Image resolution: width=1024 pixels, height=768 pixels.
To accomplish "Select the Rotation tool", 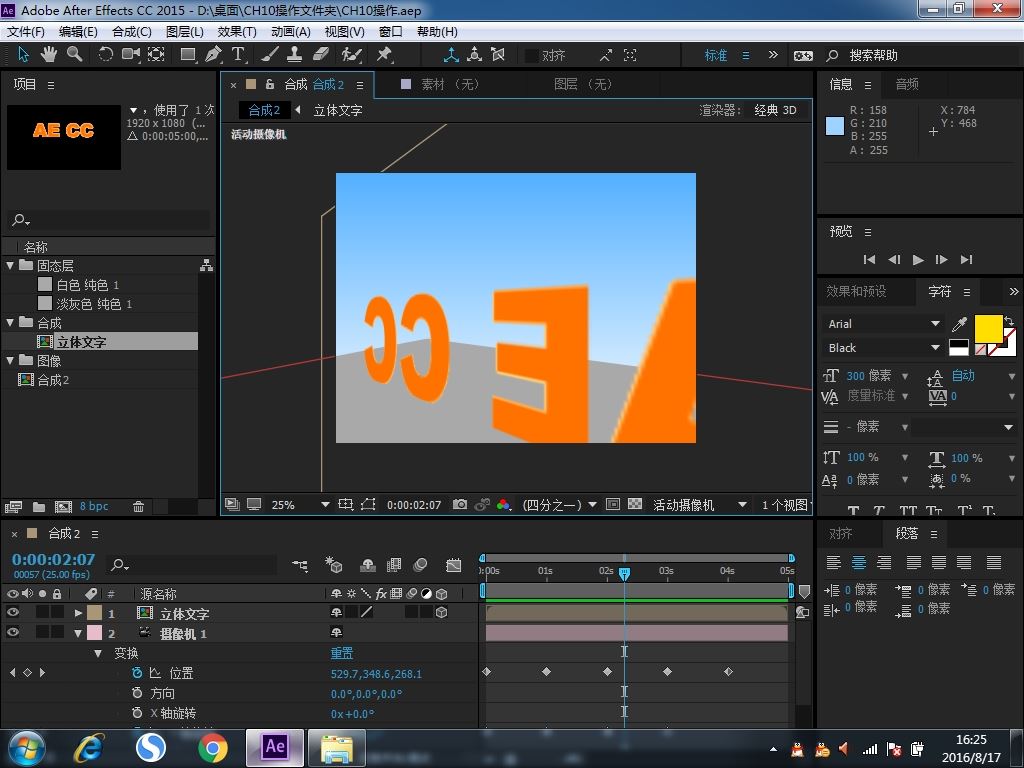I will [x=105, y=54].
